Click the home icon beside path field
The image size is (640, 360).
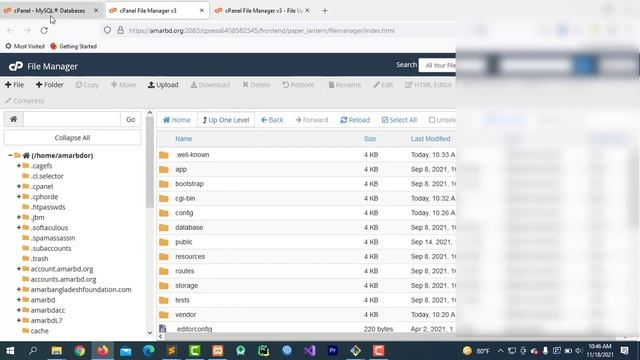coord(13,119)
